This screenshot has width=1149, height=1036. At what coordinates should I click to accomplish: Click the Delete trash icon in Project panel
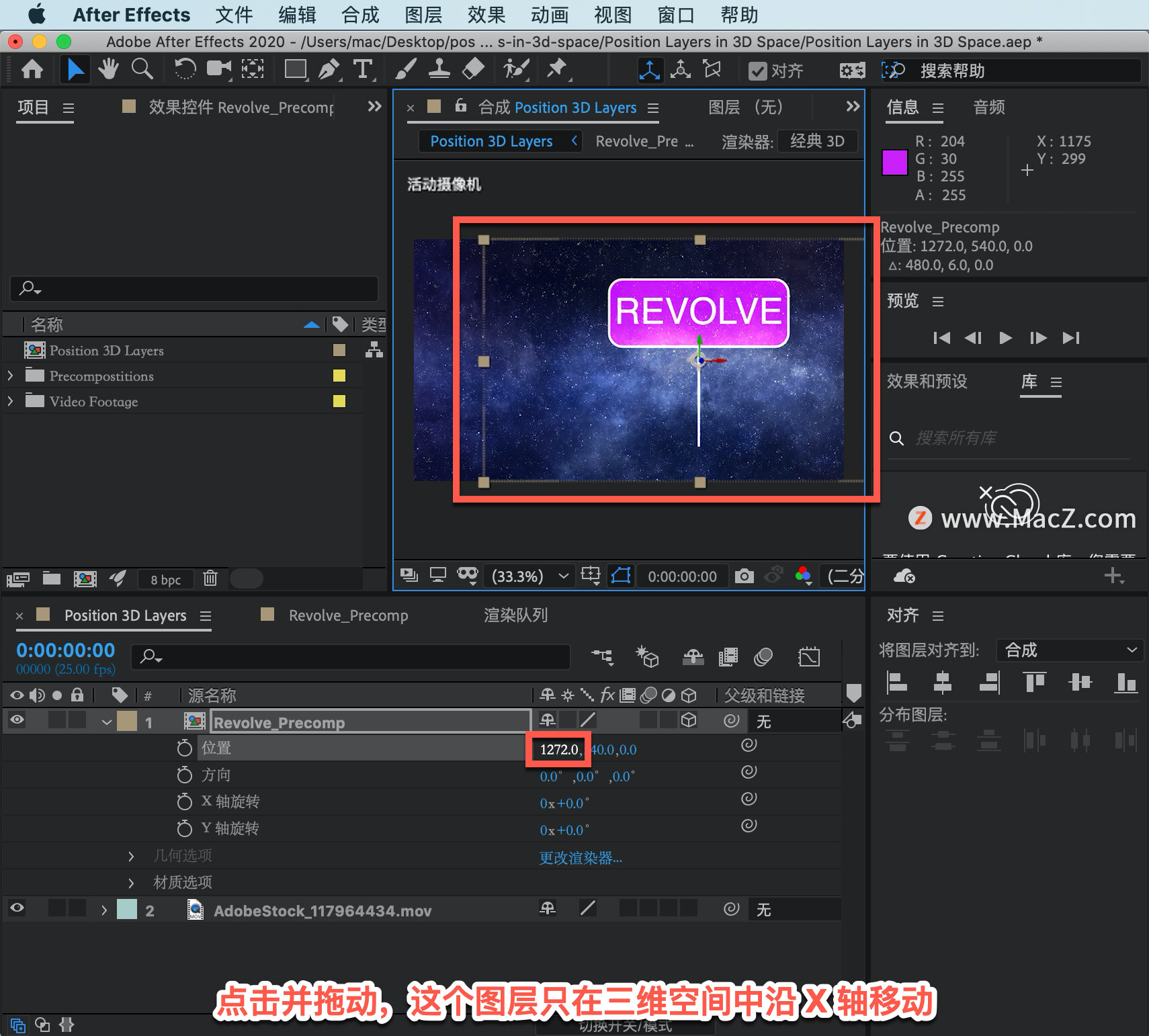(210, 578)
